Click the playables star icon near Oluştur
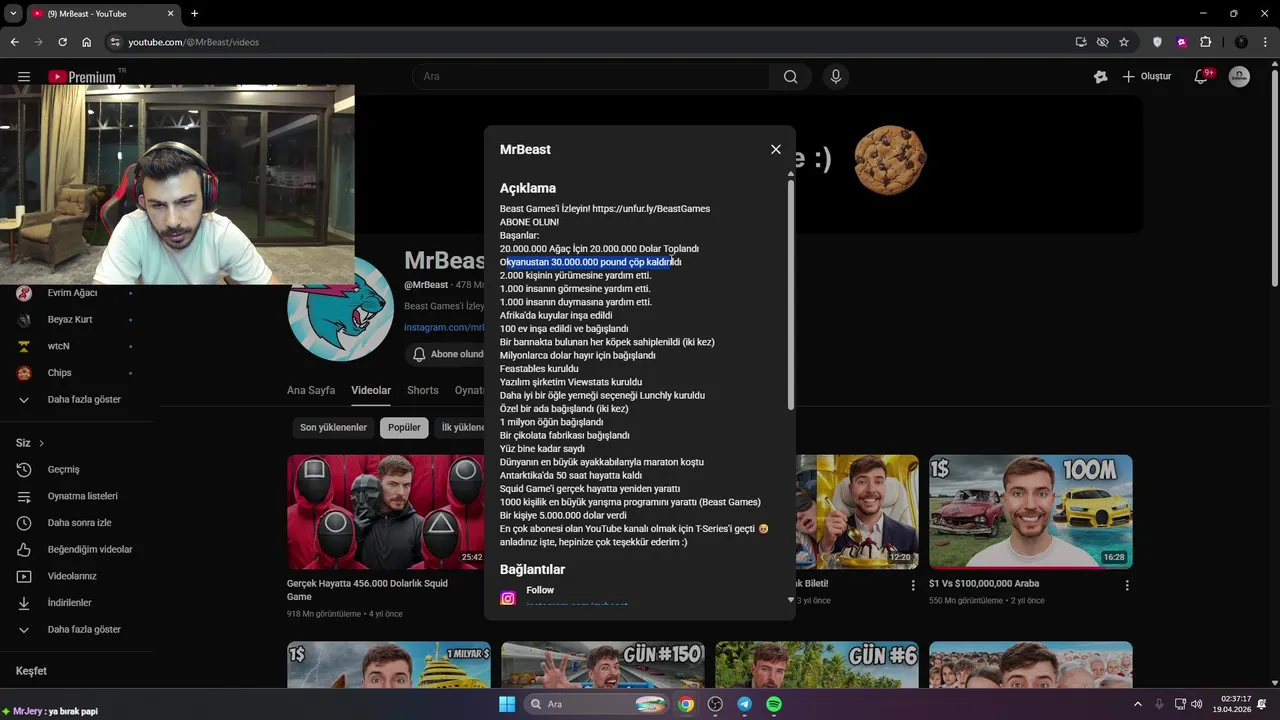 point(1101,77)
